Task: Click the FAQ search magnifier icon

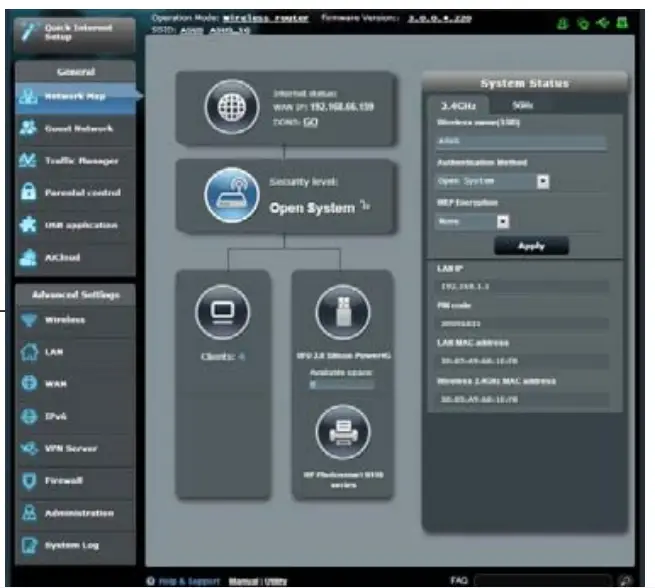Action: click(626, 580)
